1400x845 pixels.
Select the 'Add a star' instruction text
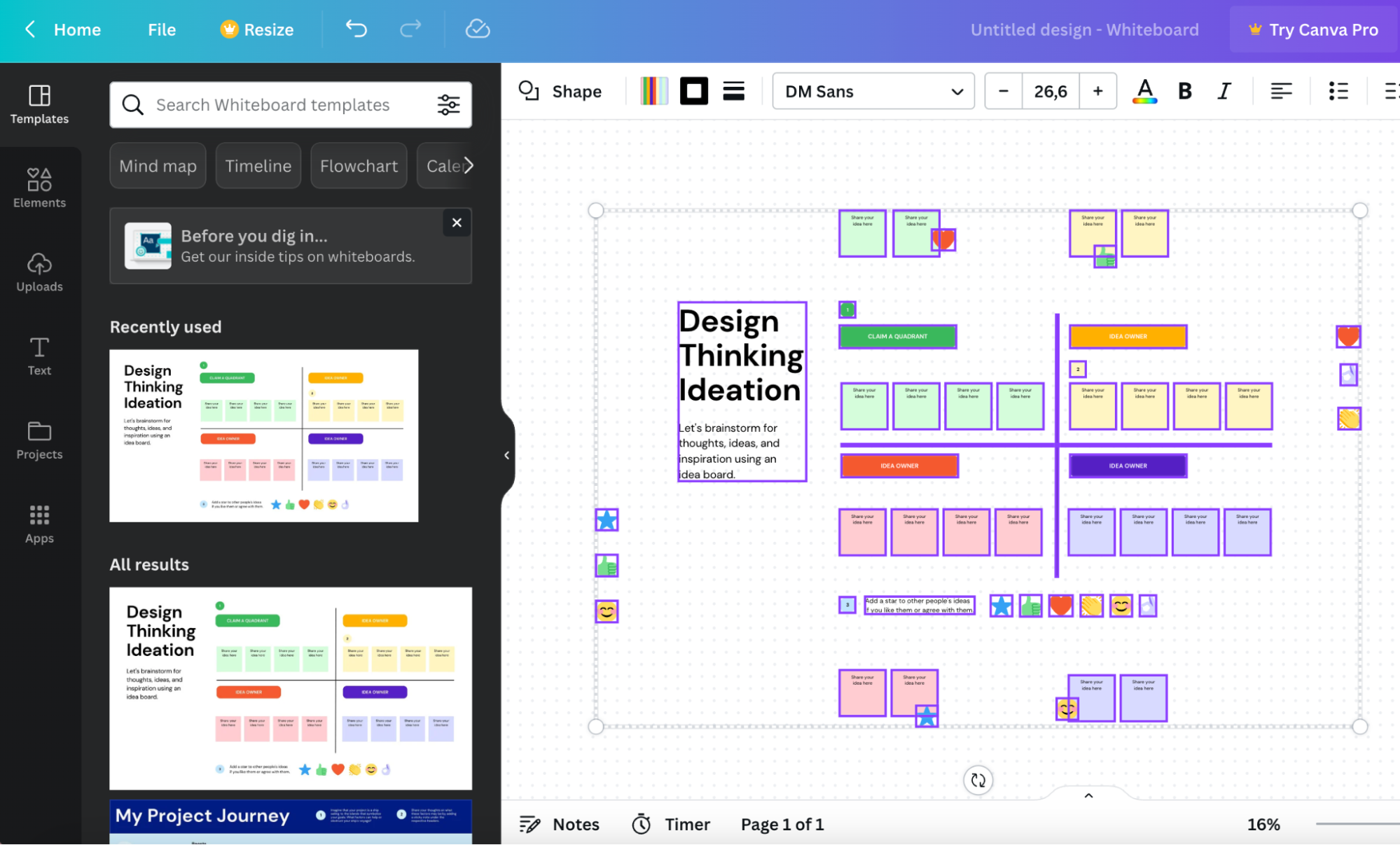pyautogui.click(x=919, y=606)
